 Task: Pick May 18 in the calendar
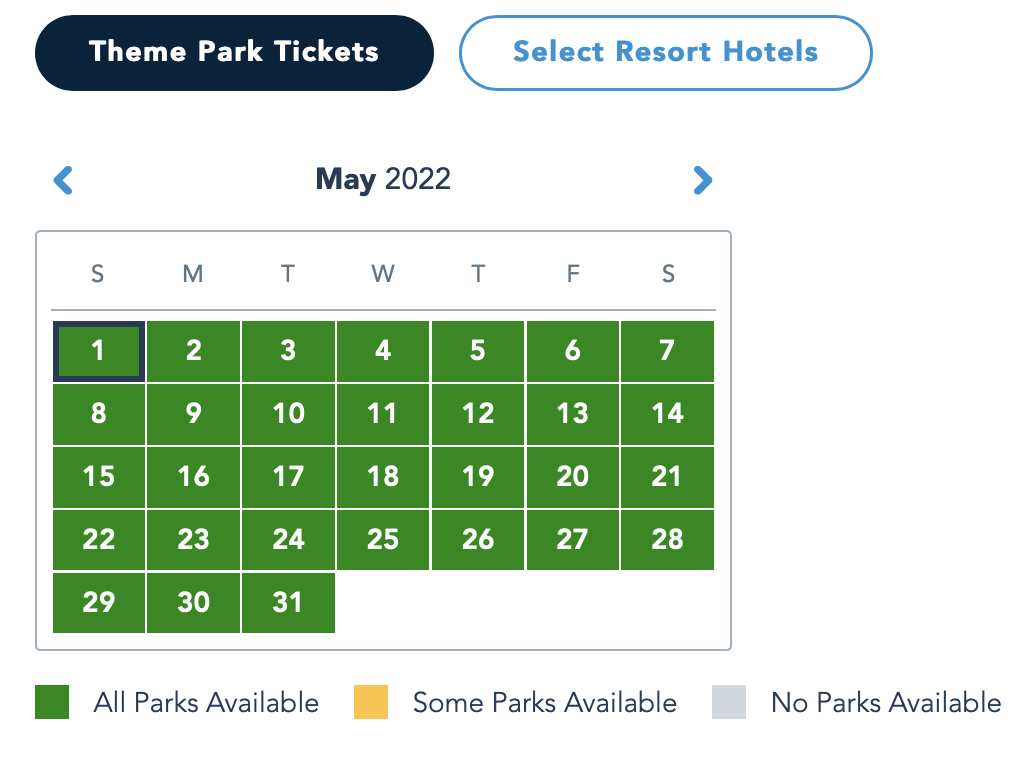tap(383, 477)
